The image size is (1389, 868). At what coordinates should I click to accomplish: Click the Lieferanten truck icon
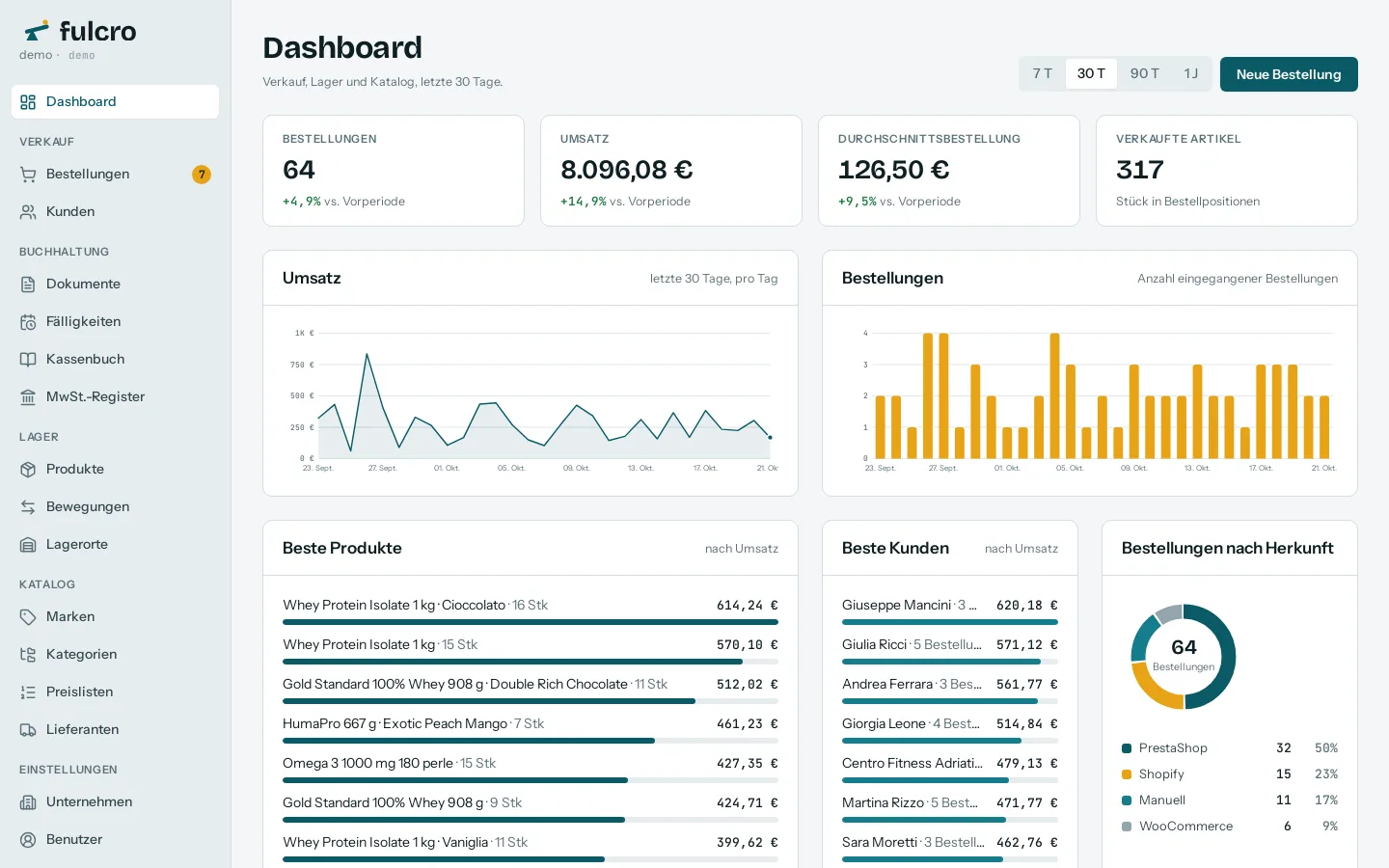[28, 730]
